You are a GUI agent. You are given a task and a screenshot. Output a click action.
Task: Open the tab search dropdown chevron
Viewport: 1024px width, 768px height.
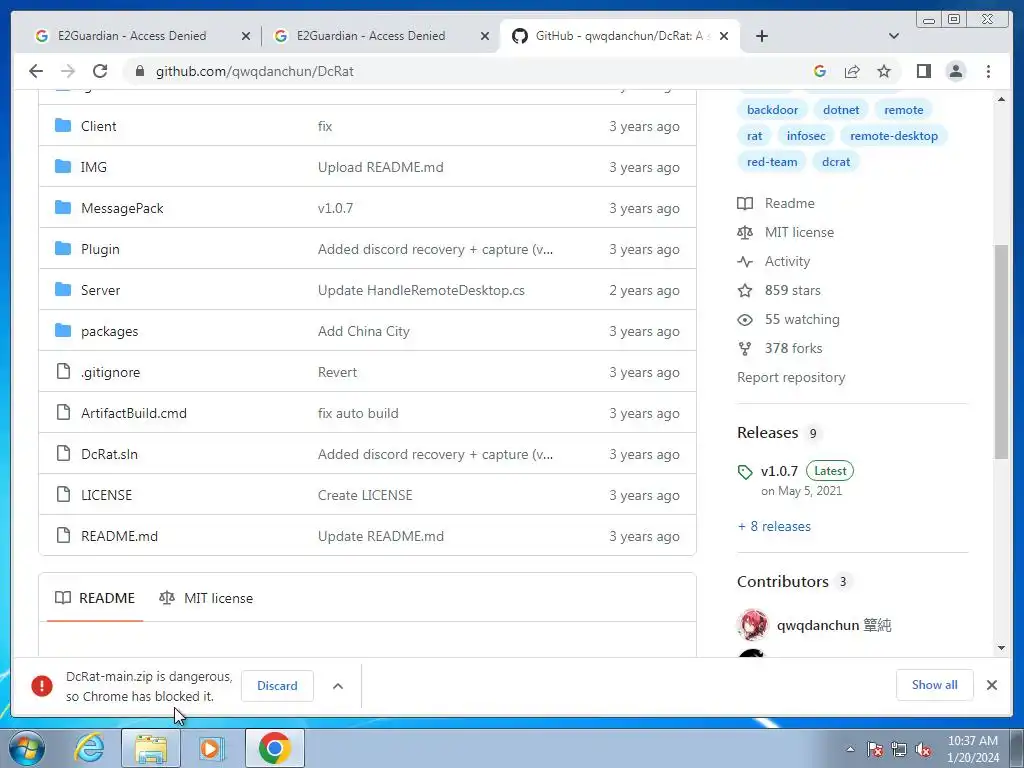click(x=894, y=36)
